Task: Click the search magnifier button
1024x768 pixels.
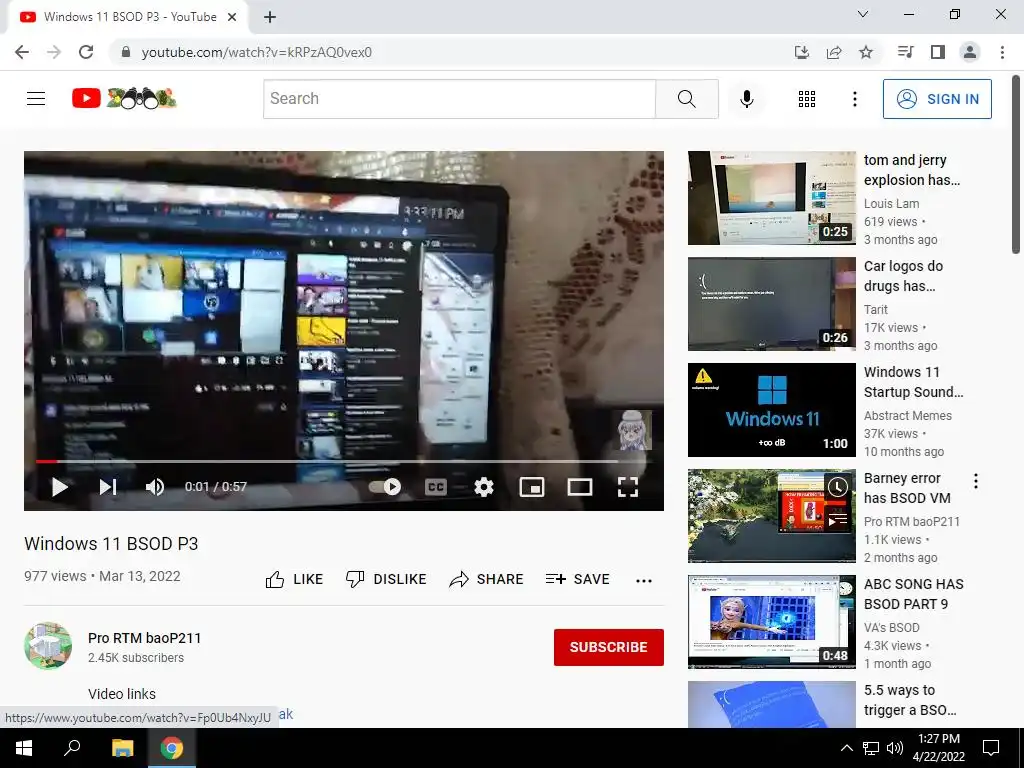Action: pyautogui.click(x=686, y=99)
